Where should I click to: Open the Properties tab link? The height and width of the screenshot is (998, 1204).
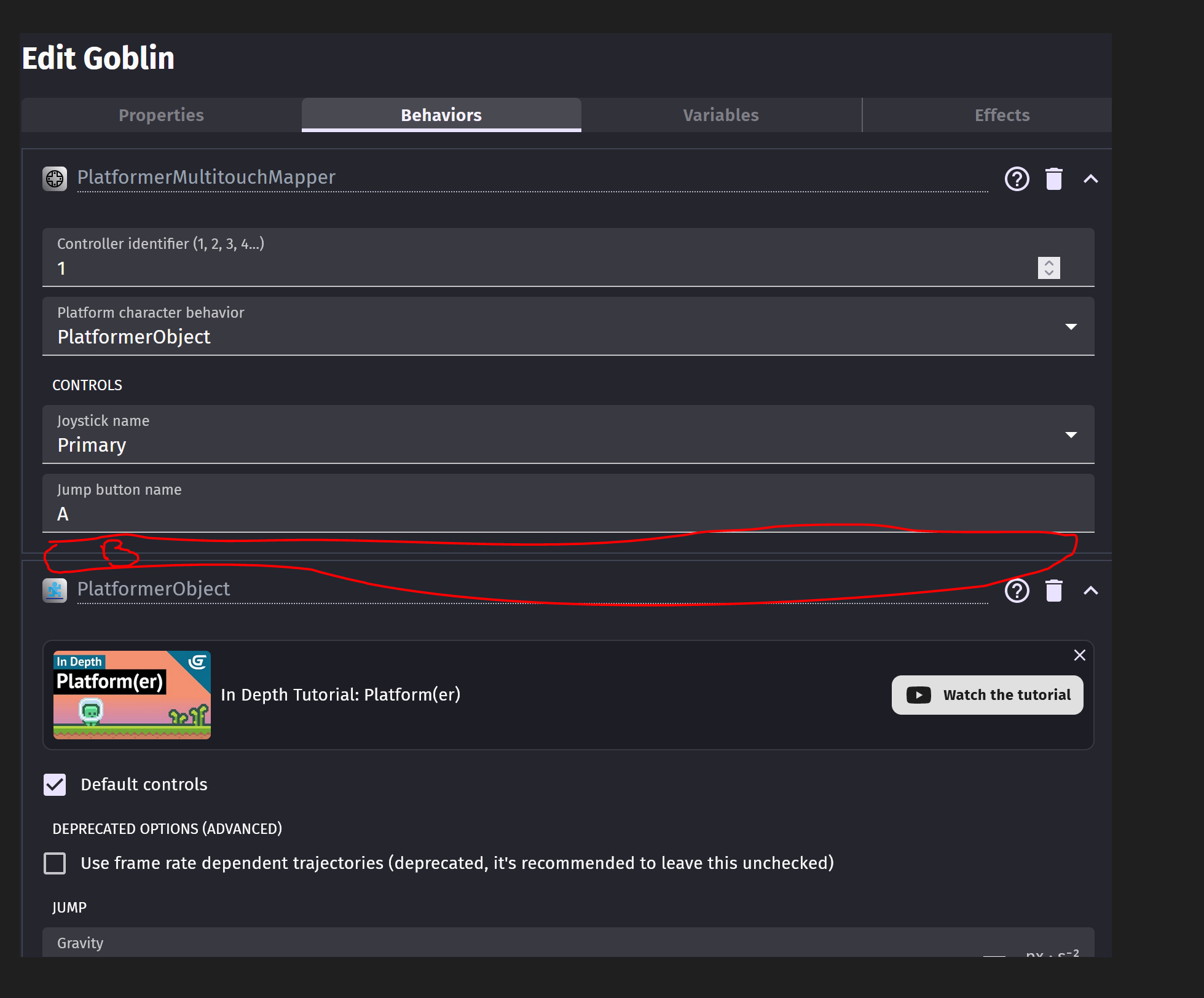coord(160,115)
